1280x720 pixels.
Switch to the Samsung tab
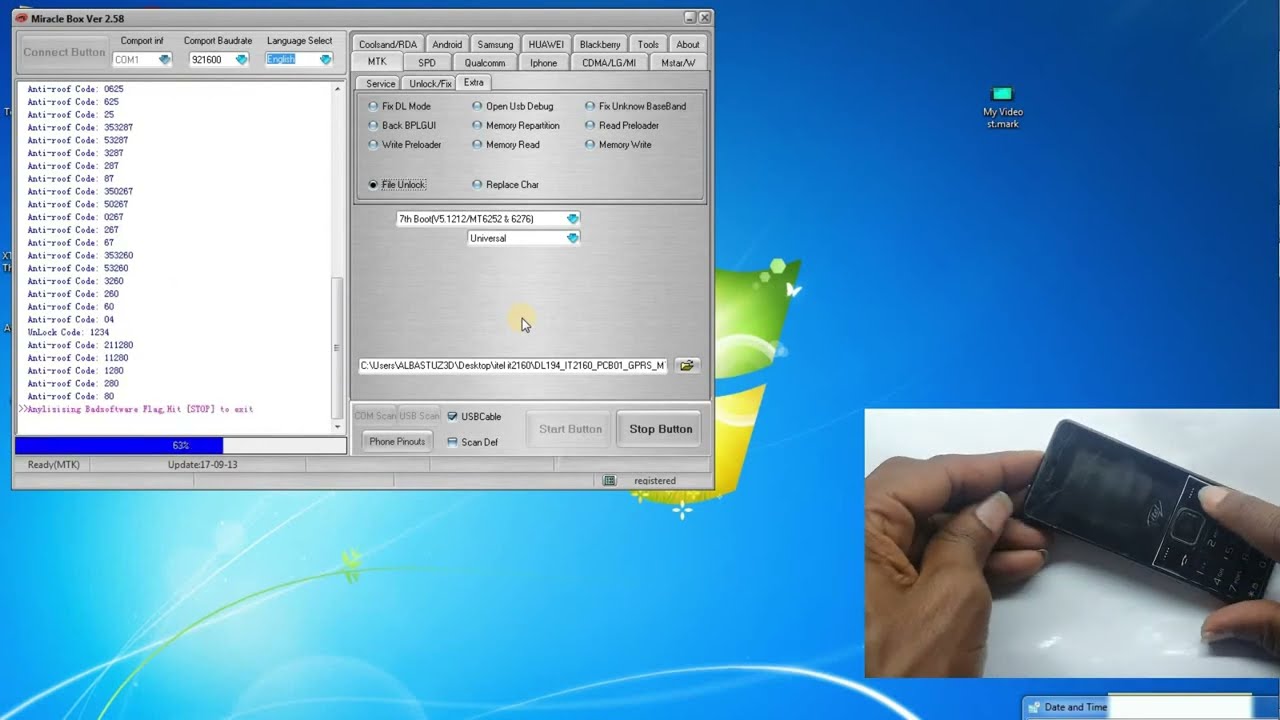[x=495, y=44]
